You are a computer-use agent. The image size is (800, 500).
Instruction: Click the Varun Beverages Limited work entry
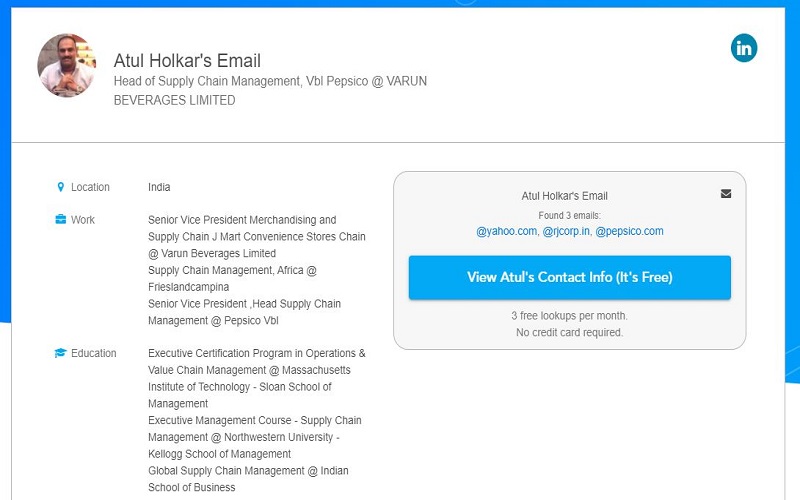pos(257,237)
